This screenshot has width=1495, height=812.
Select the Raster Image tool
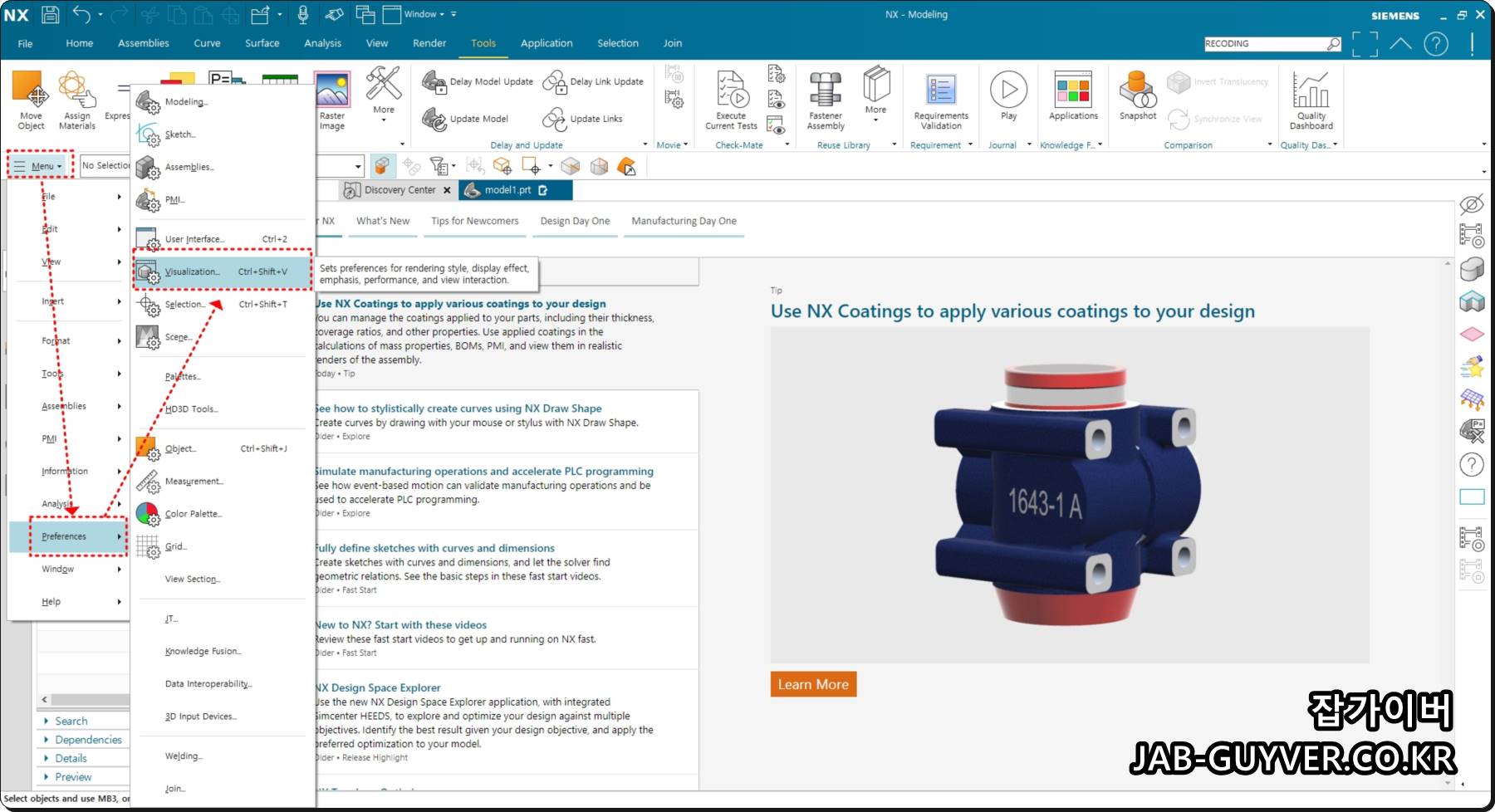point(332,100)
